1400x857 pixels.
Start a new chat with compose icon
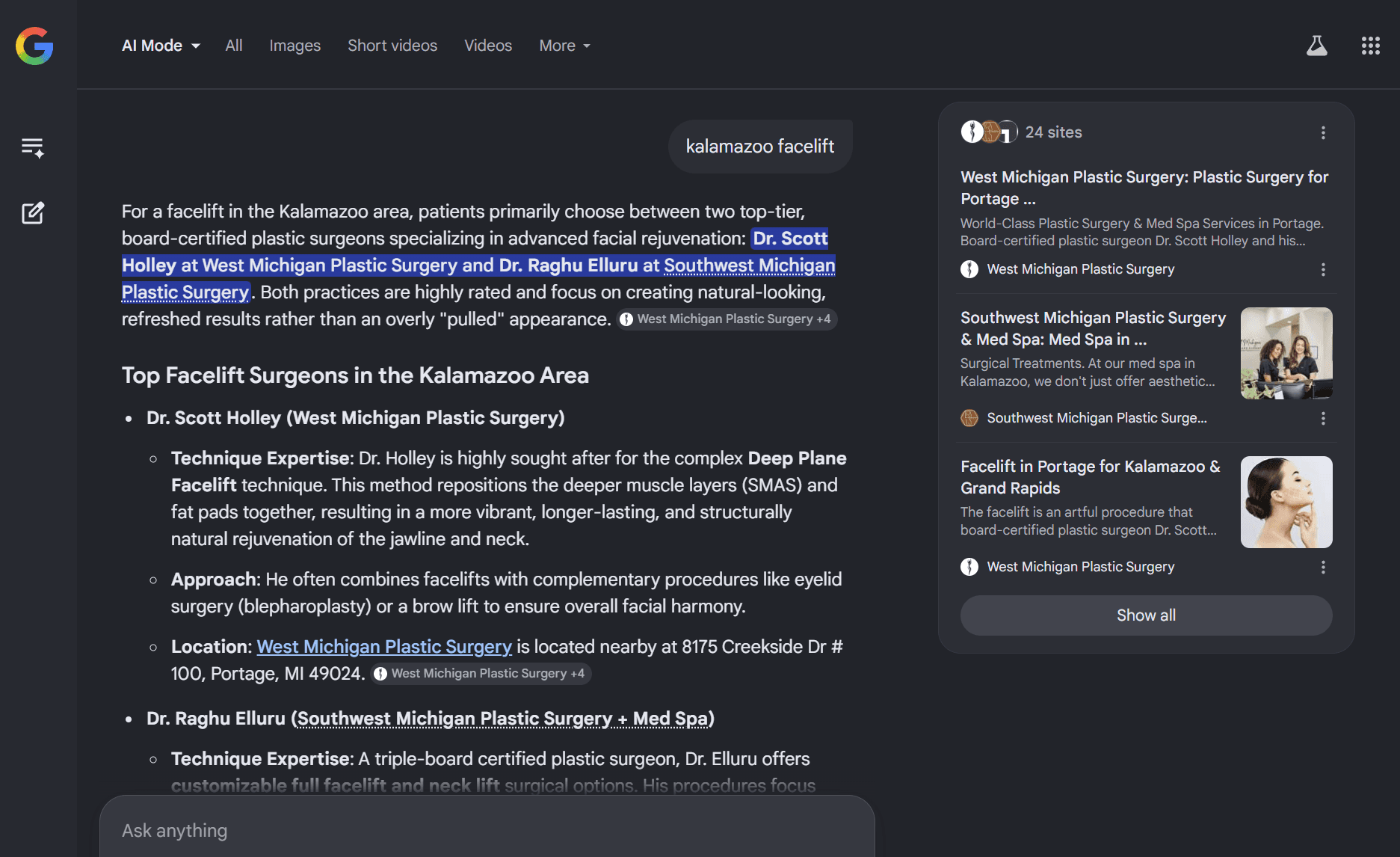pos(33,213)
